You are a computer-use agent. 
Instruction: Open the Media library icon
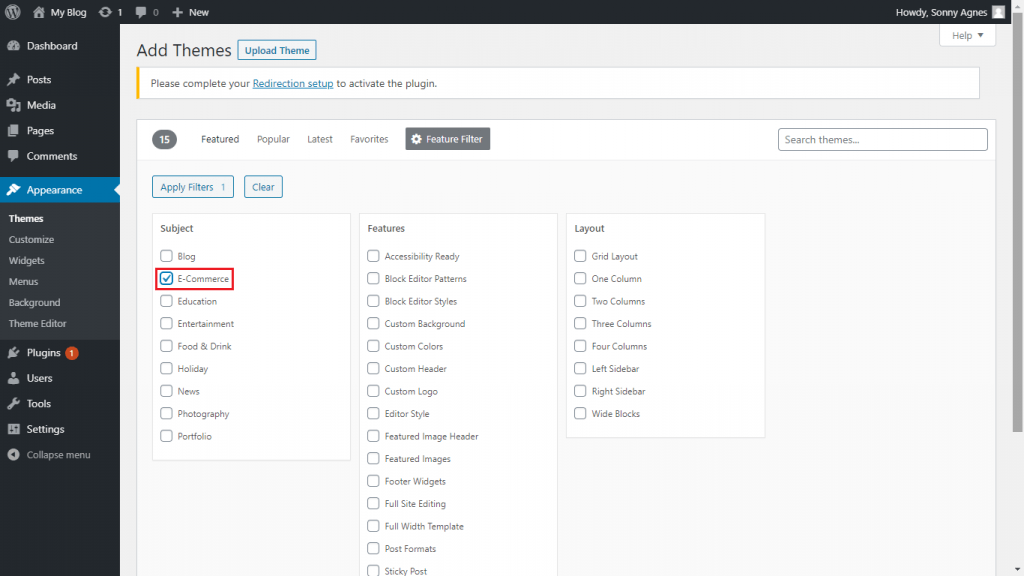coord(14,105)
